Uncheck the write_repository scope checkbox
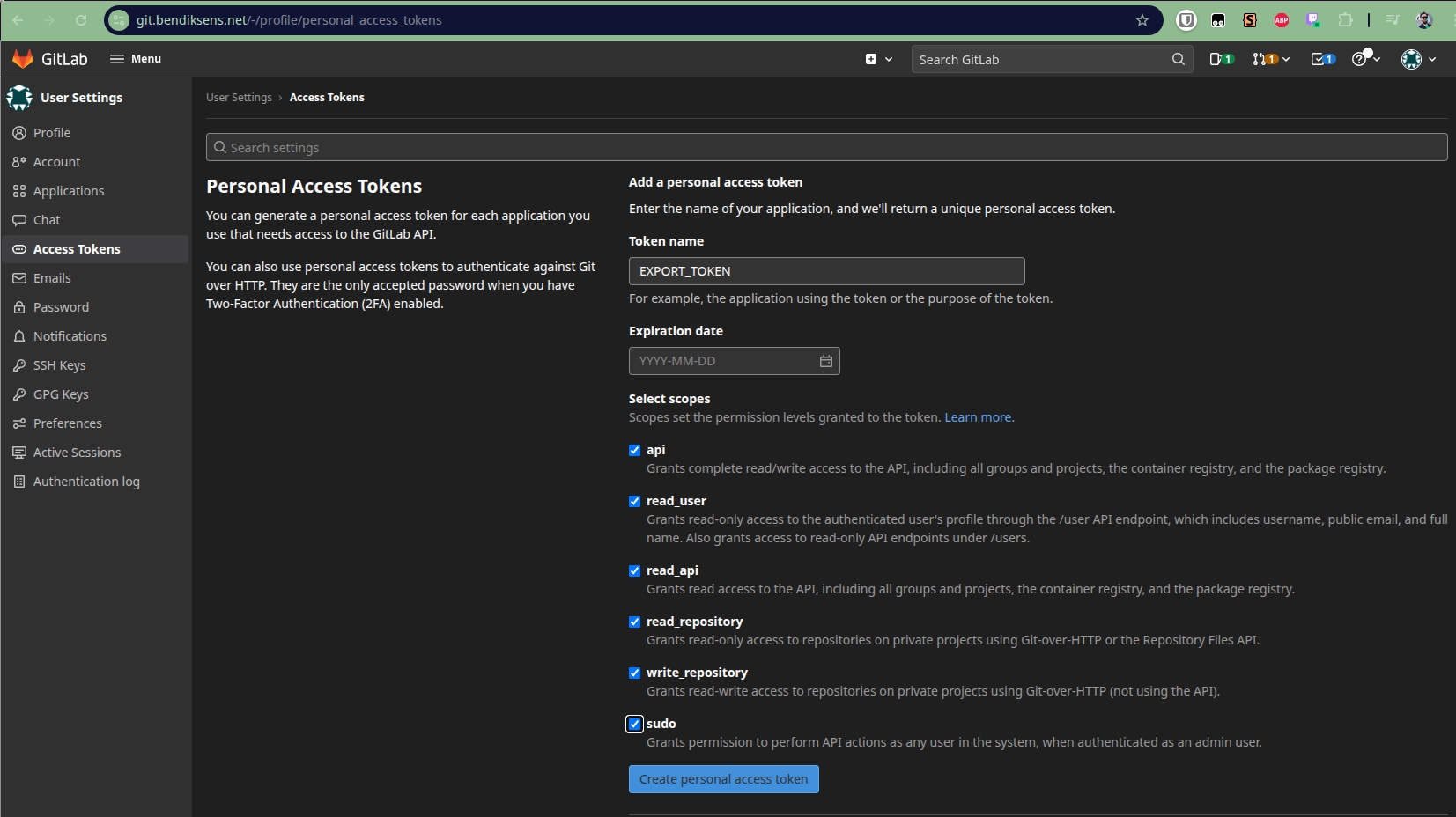 [634, 673]
